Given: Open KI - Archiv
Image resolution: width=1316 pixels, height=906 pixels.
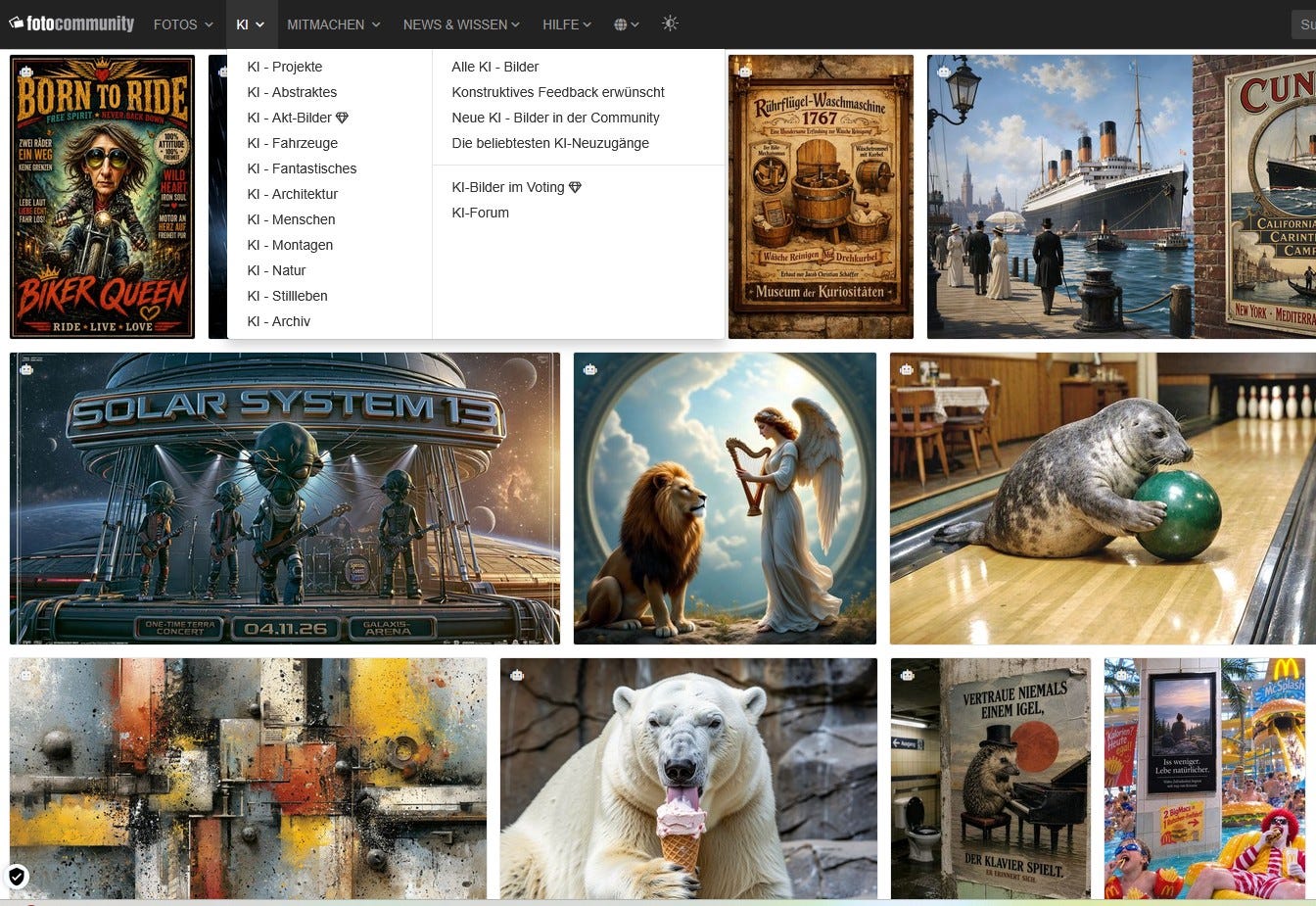Looking at the screenshot, I should 278,321.
